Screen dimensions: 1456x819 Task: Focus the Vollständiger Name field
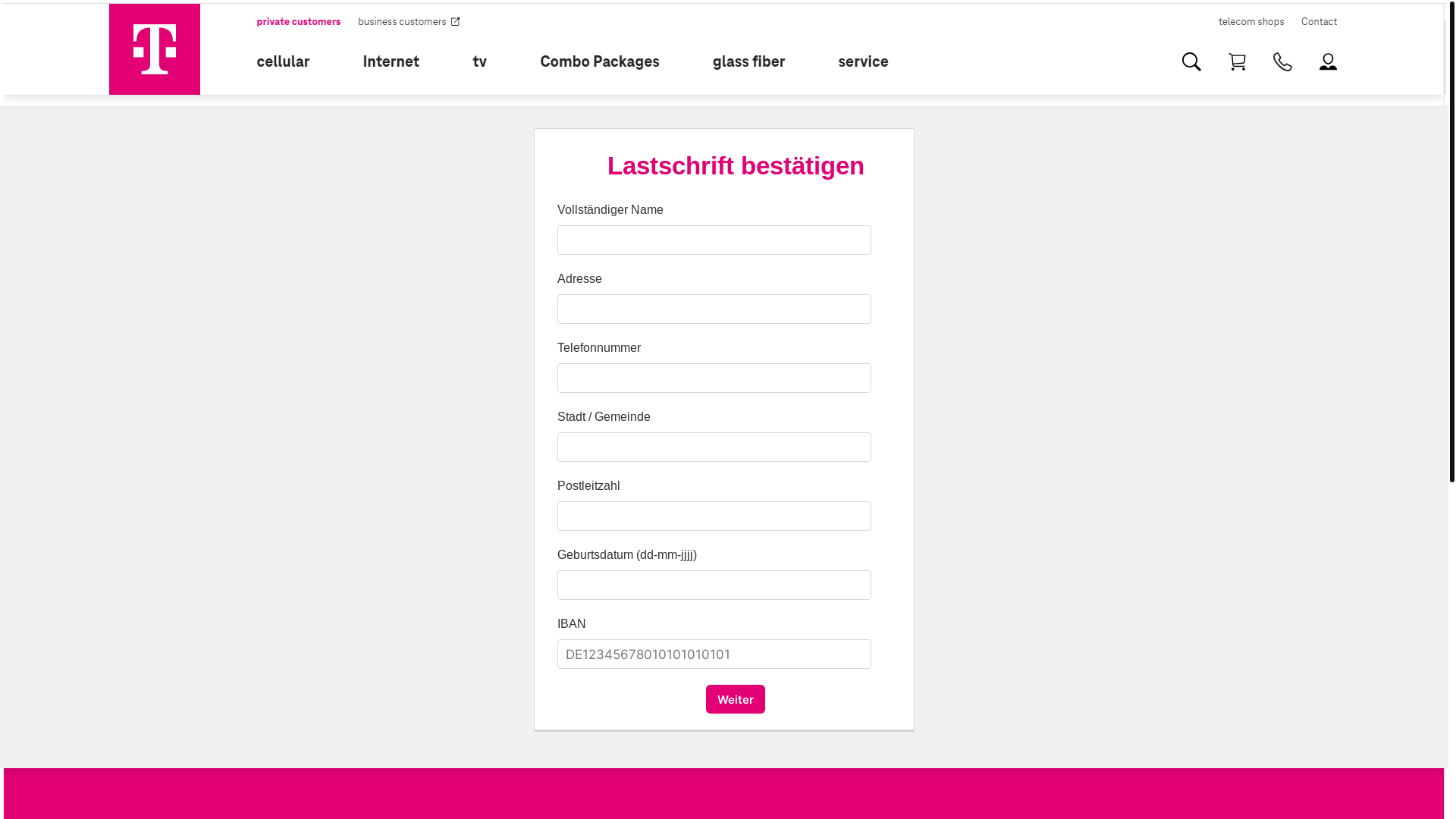714,240
